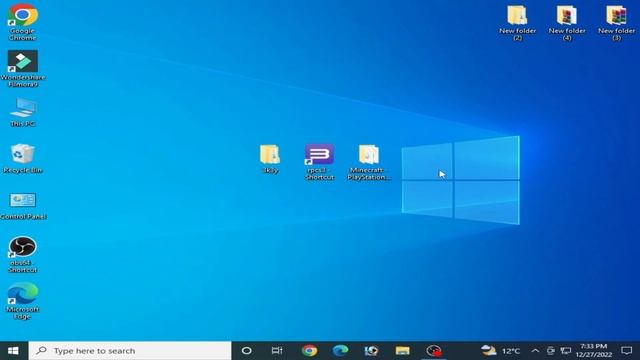Screen dimensions: 640x360
Task: Select the Recycle Bin icon
Action: (23, 158)
